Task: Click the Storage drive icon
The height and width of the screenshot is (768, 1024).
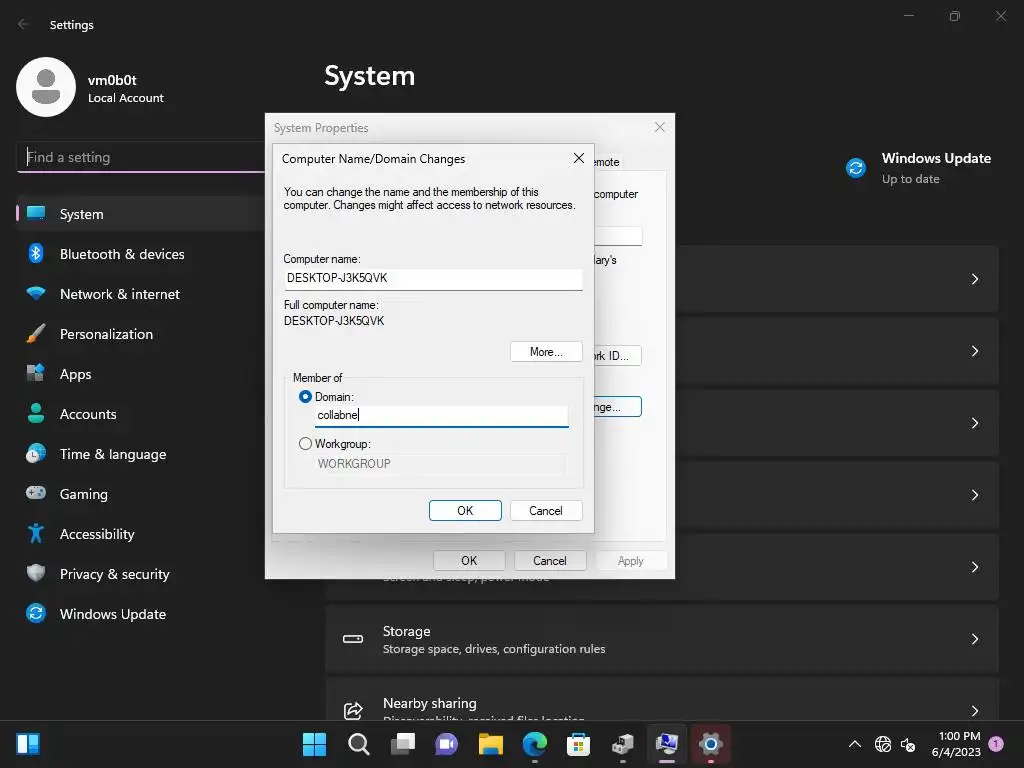Action: coord(353,639)
